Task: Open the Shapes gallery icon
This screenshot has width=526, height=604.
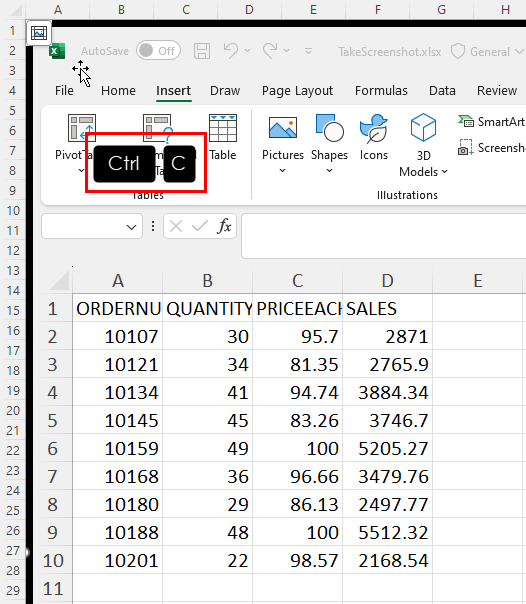Action: pos(329,128)
